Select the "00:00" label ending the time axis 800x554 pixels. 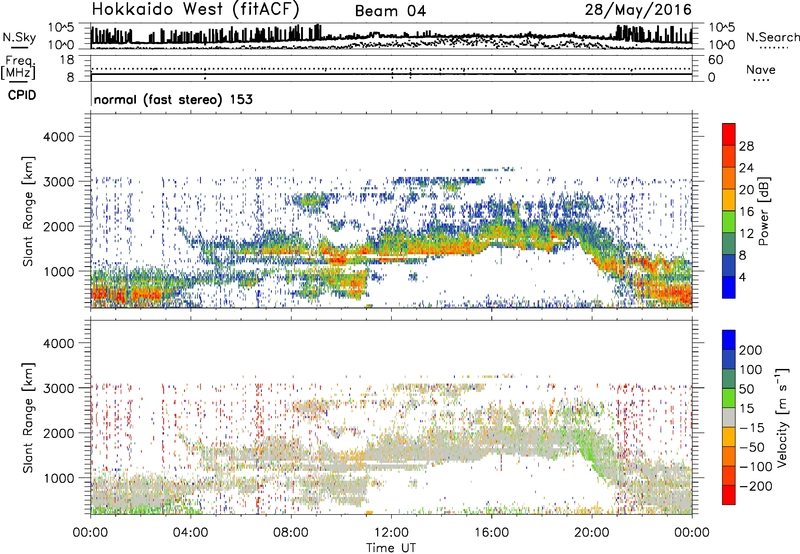pyautogui.click(x=692, y=533)
